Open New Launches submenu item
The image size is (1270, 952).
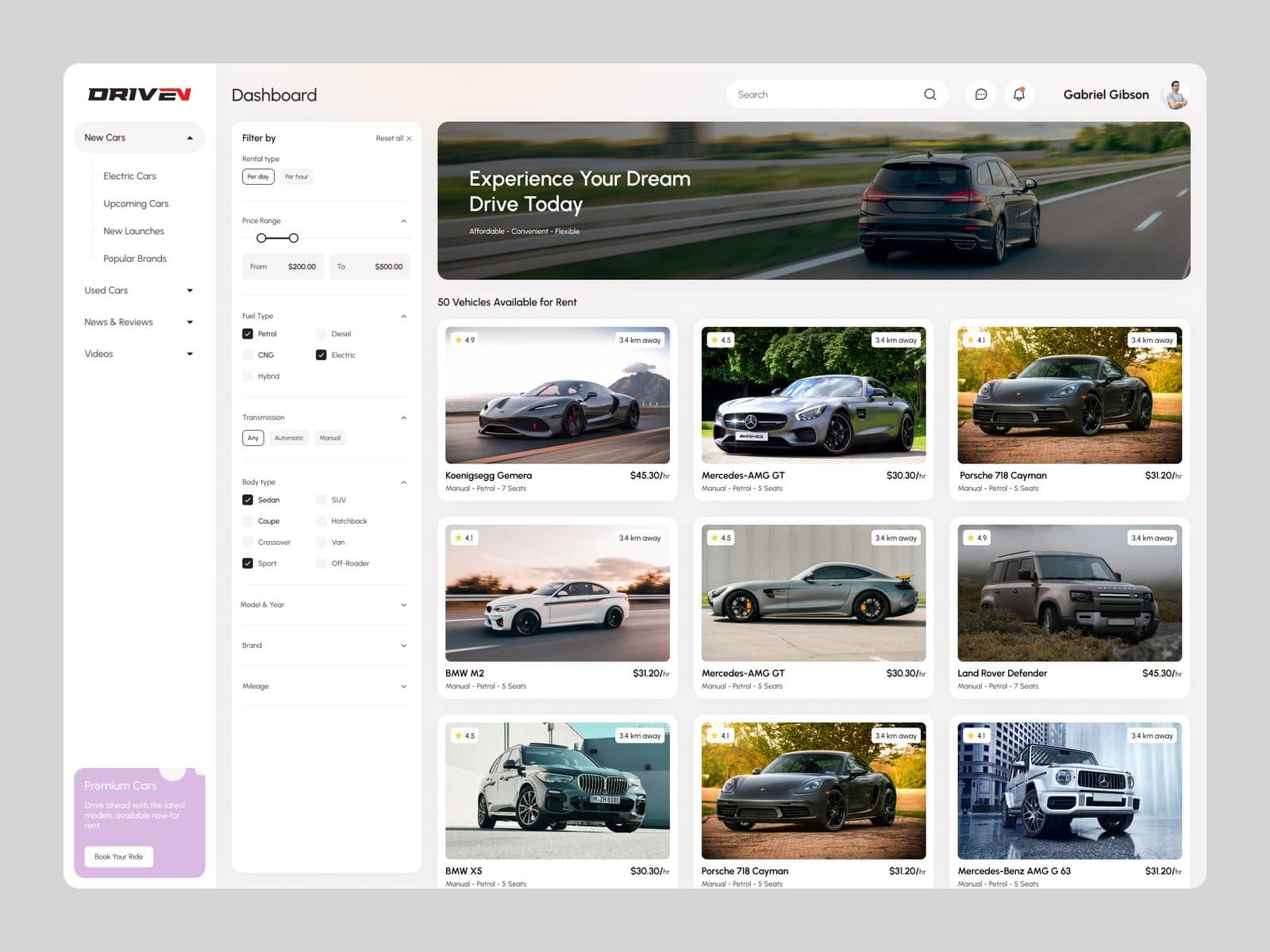133,231
